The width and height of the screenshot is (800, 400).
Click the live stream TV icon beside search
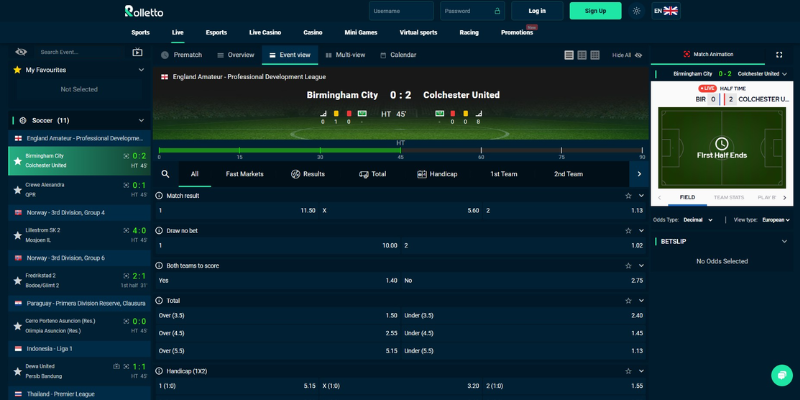137,52
